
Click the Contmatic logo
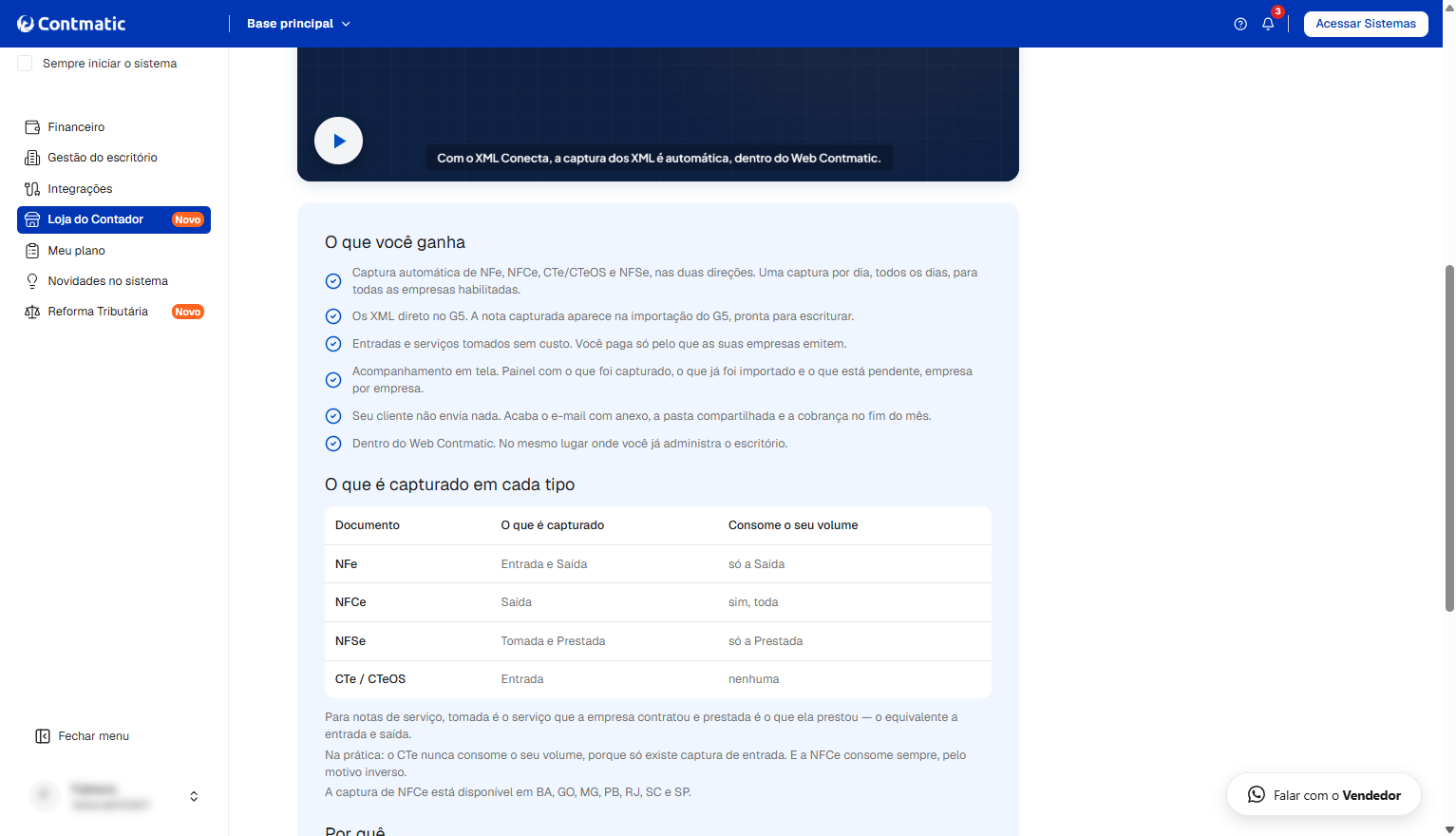point(71,23)
